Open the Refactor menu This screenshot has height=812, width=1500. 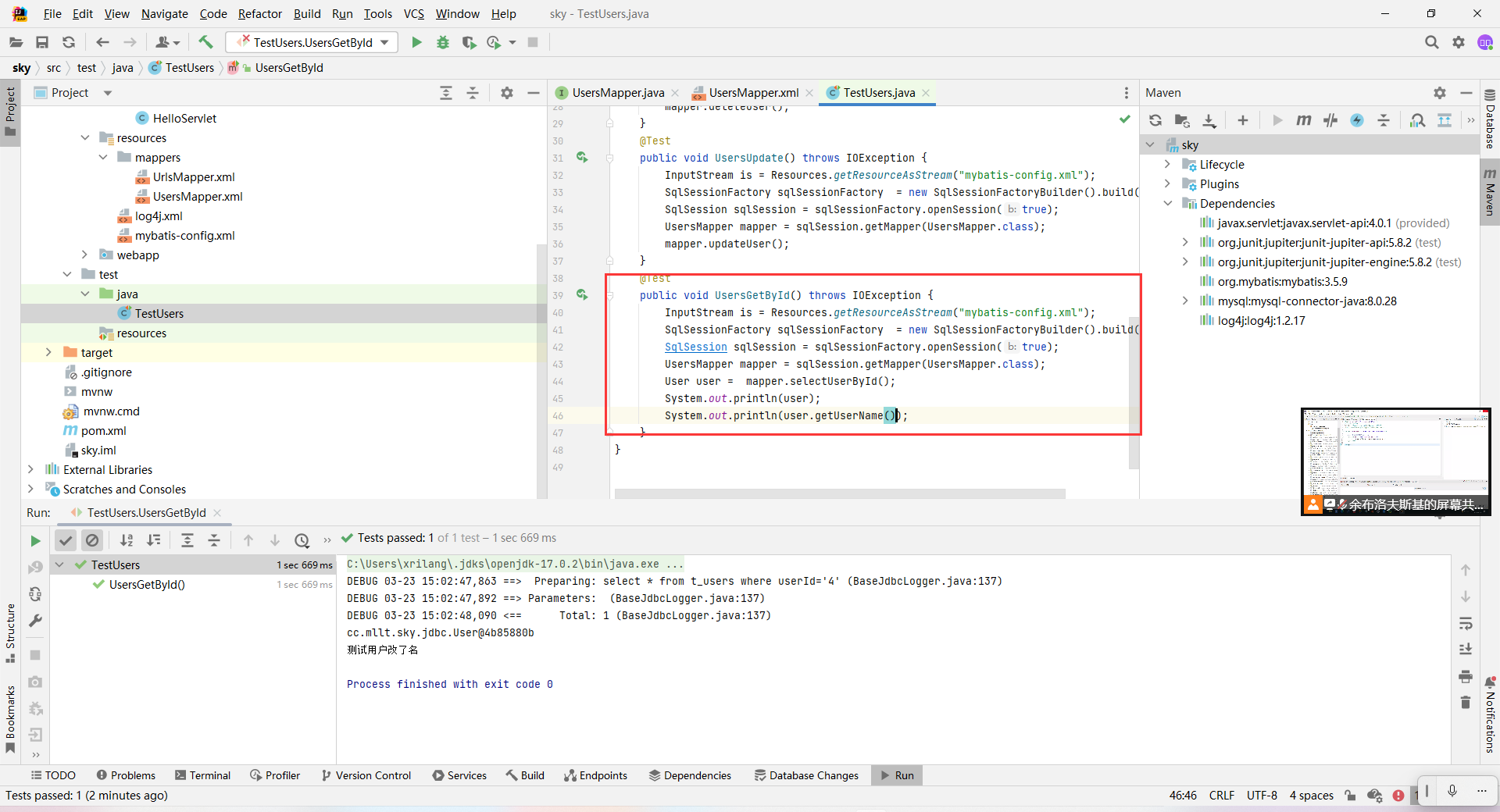(259, 14)
